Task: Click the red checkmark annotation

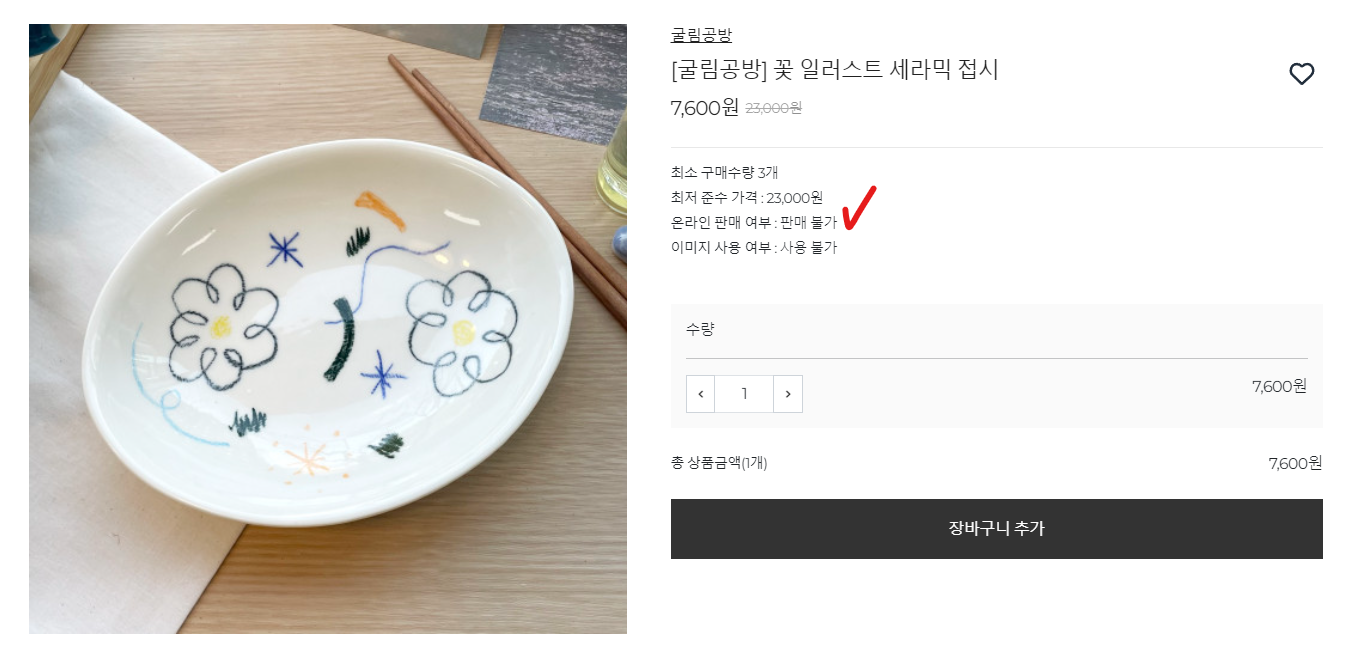Action: pyautogui.click(x=859, y=206)
